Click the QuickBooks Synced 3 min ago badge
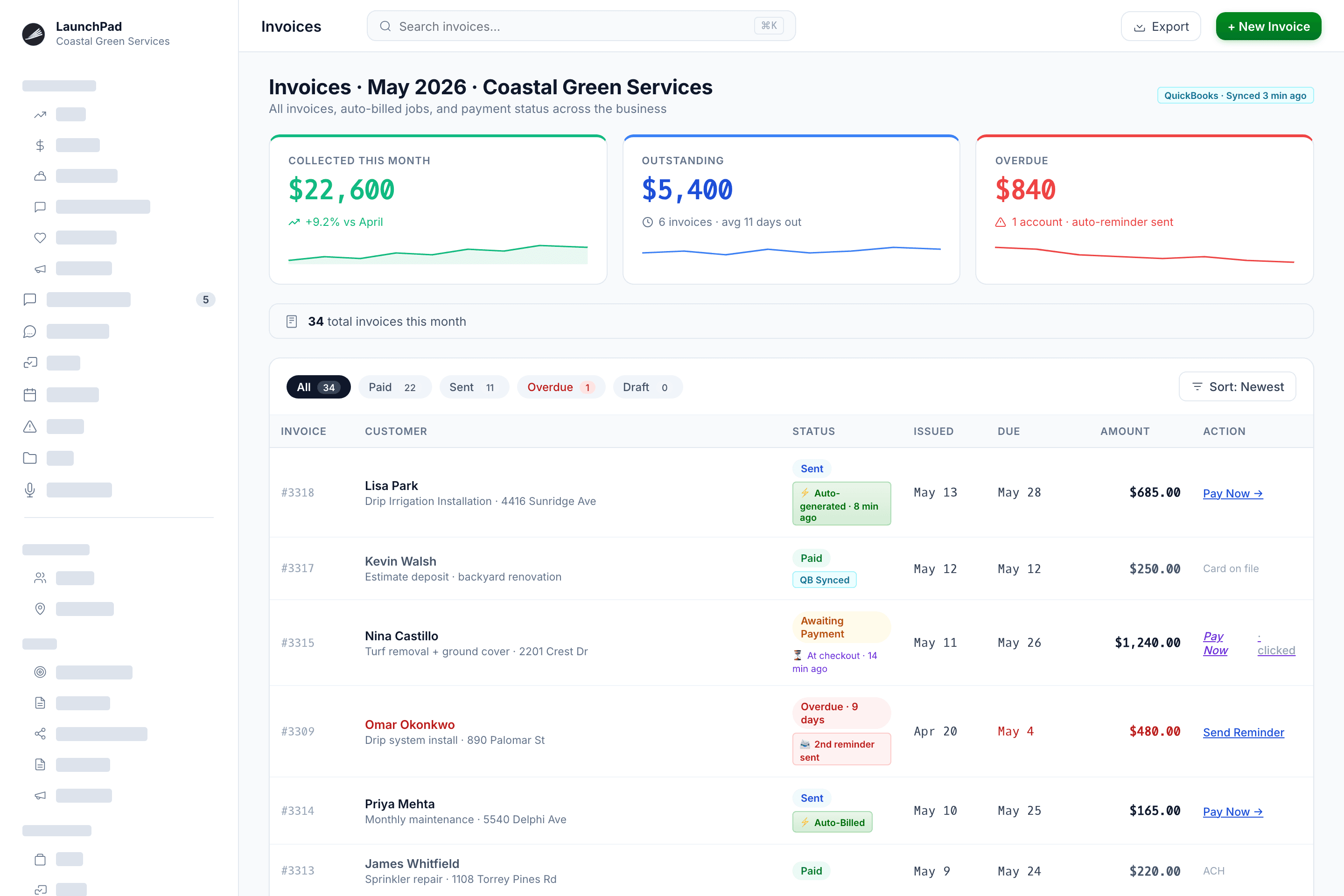The width and height of the screenshot is (1344, 896). click(1235, 95)
